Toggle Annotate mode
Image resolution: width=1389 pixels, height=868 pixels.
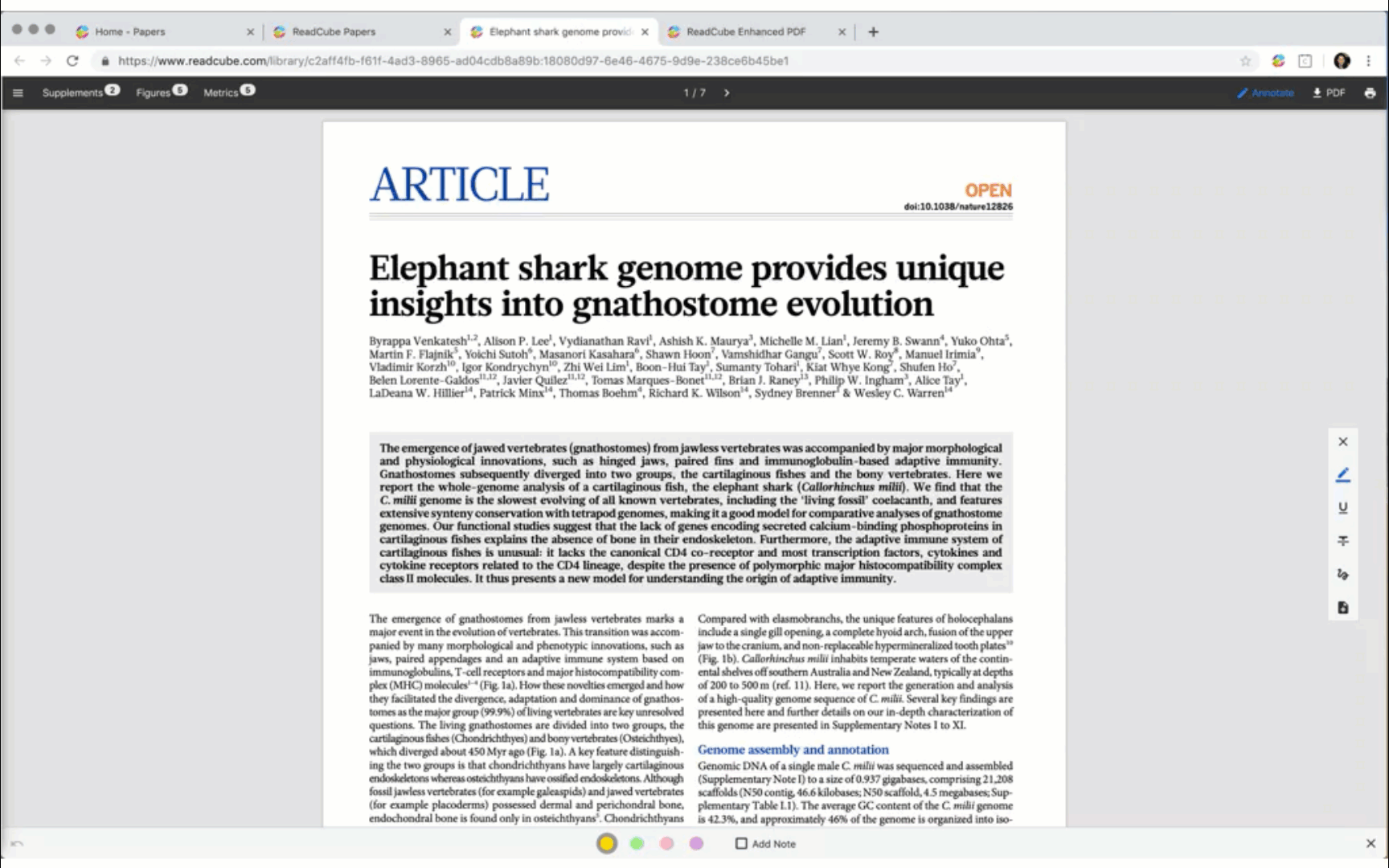pyautogui.click(x=1265, y=93)
